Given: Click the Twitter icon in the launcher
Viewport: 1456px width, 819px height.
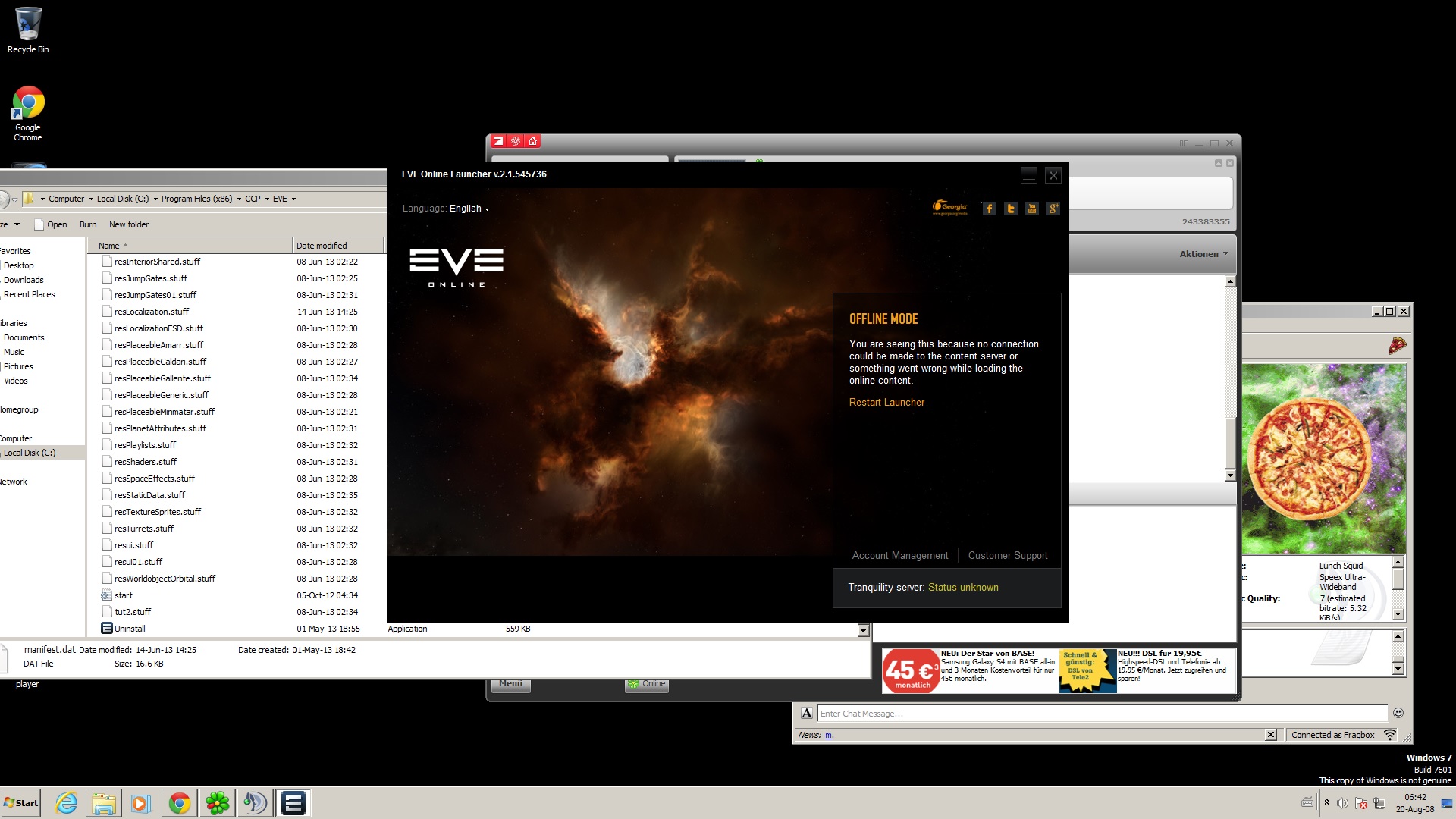Looking at the screenshot, I should [1010, 209].
